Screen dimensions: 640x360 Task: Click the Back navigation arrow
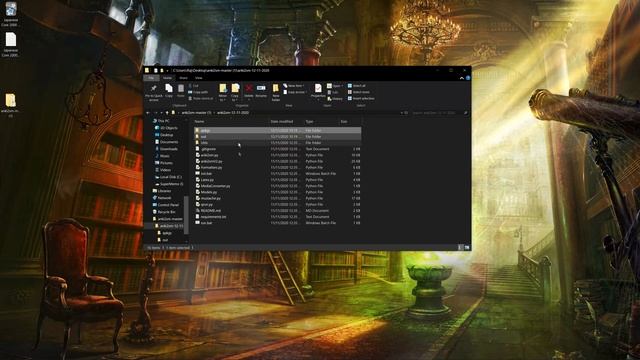tap(148, 113)
